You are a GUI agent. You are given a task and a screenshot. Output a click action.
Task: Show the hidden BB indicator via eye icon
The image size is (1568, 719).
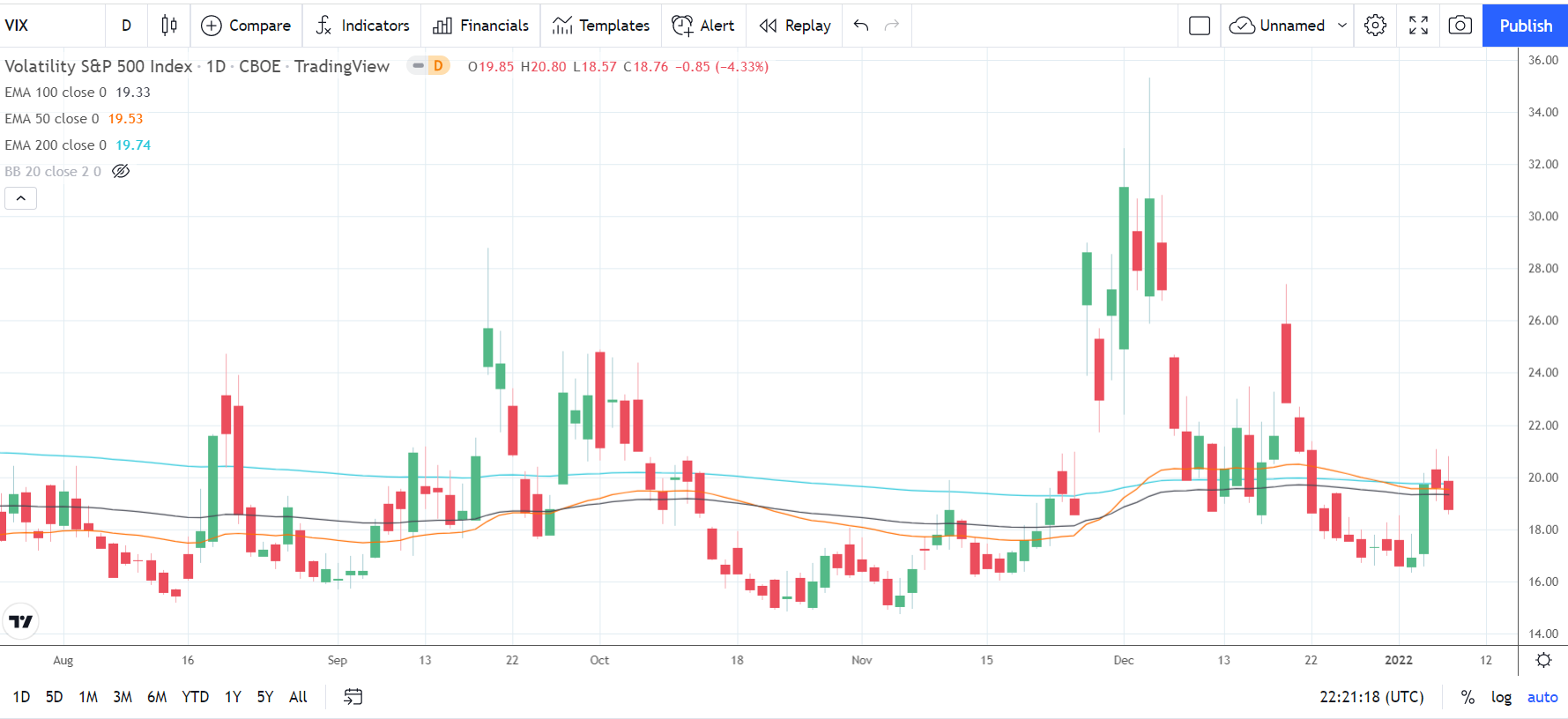tap(121, 171)
